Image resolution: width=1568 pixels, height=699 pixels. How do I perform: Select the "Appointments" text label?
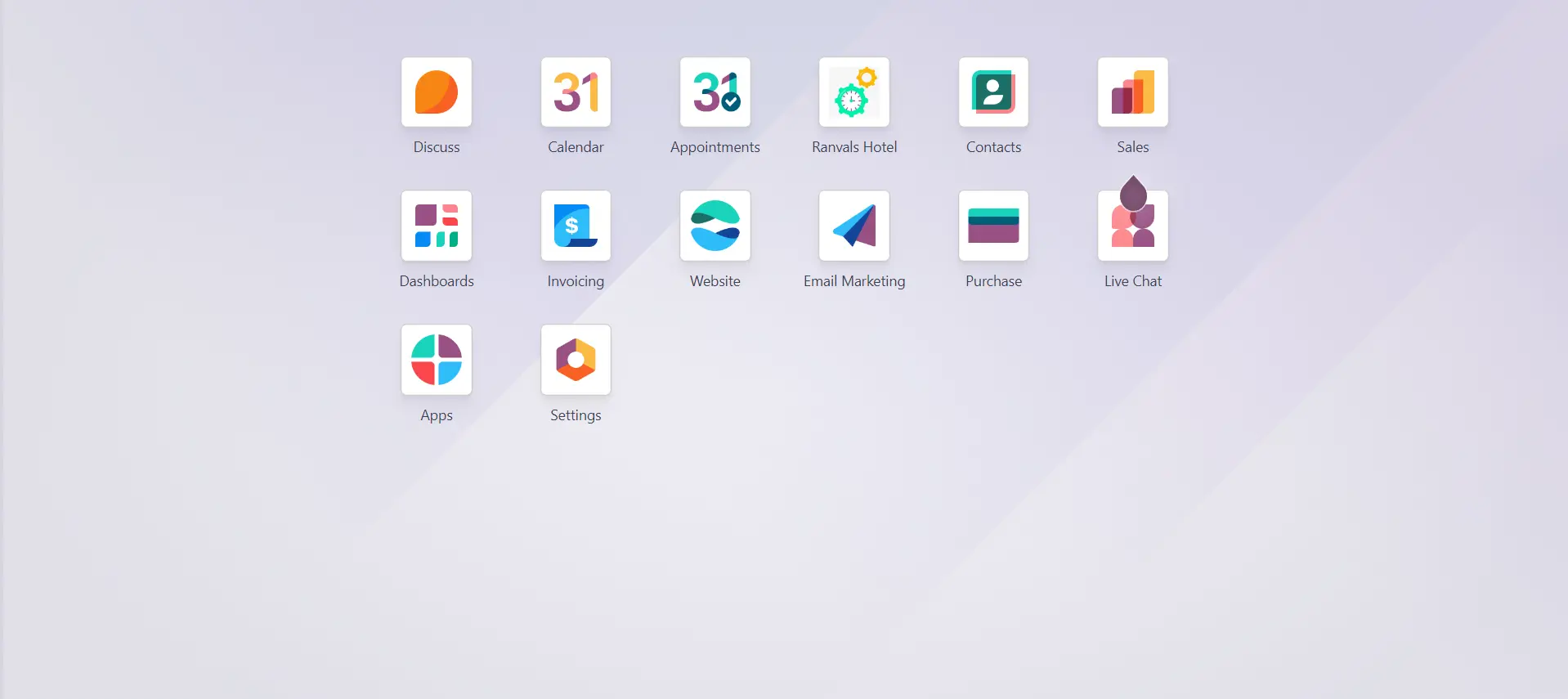click(715, 147)
